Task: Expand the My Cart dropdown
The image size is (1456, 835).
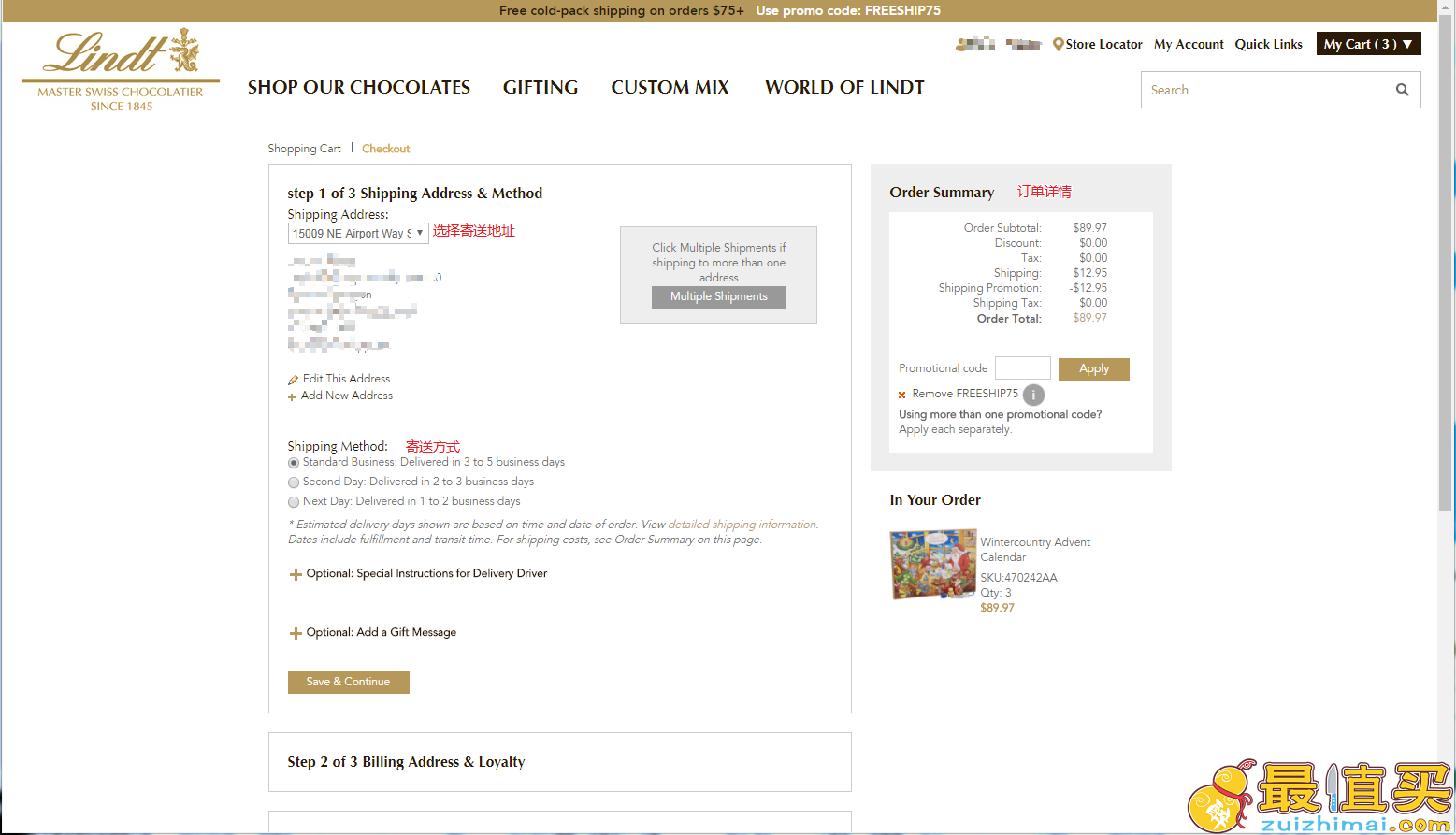Action: click(1368, 44)
